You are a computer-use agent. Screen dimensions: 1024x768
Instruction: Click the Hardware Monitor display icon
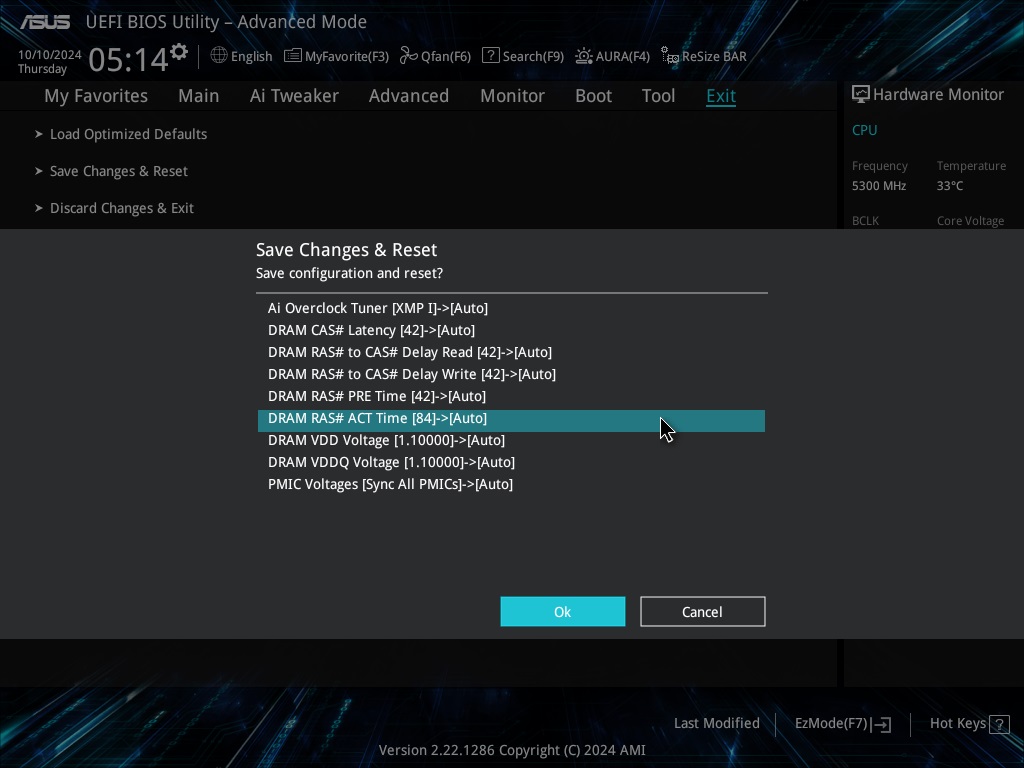861,95
